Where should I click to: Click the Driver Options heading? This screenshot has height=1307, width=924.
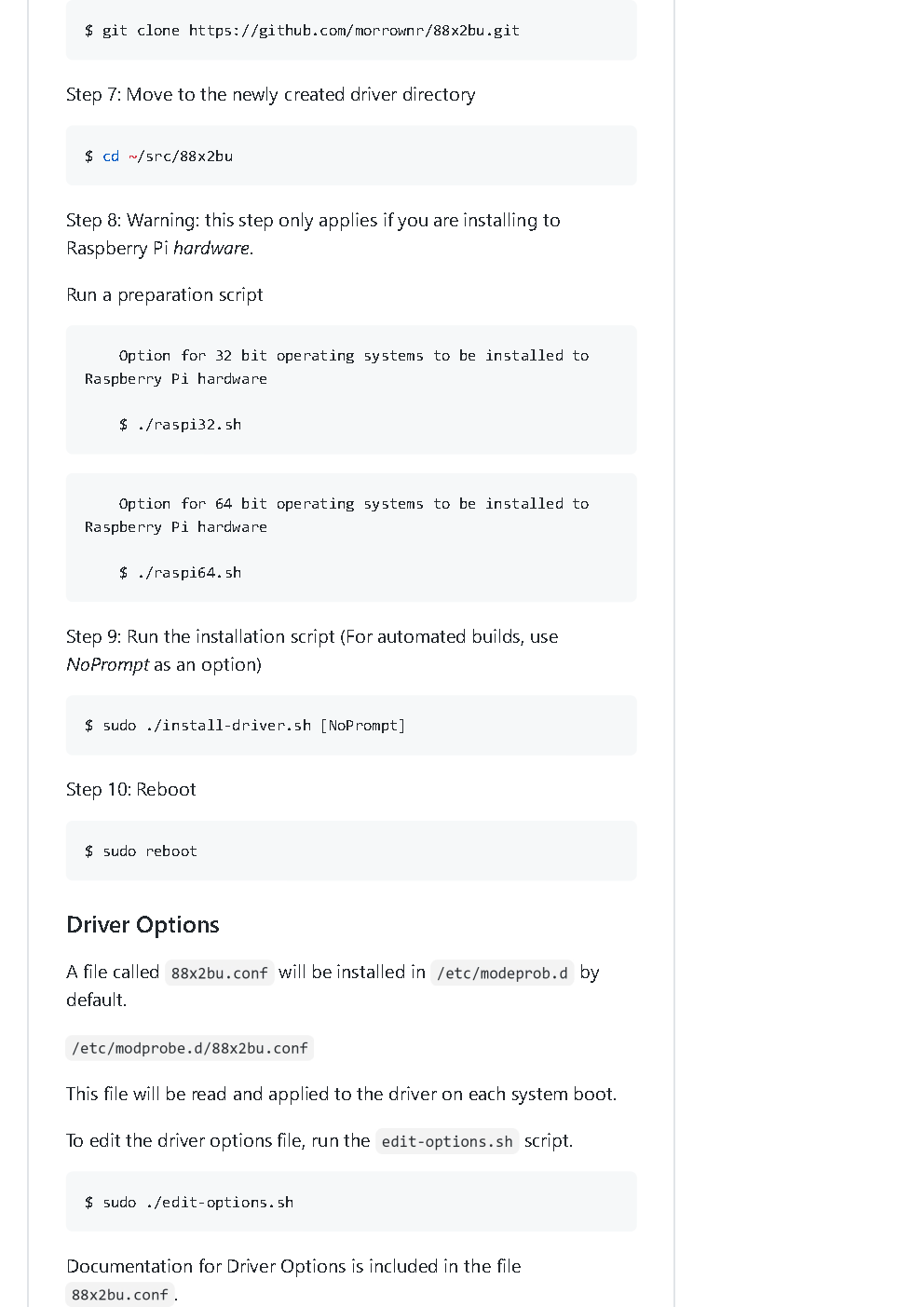tap(143, 925)
